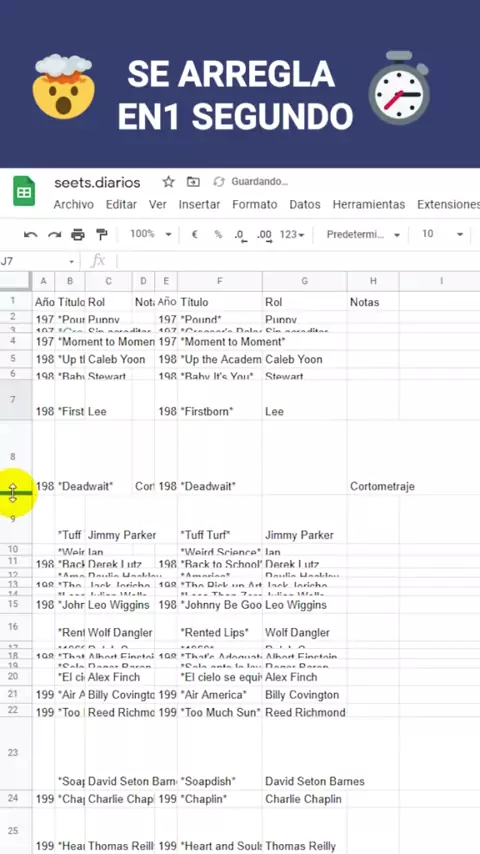Click the "Rented Lips" cell in column F
The width and height of the screenshot is (480, 854).
pyautogui.click(x=220, y=627)
